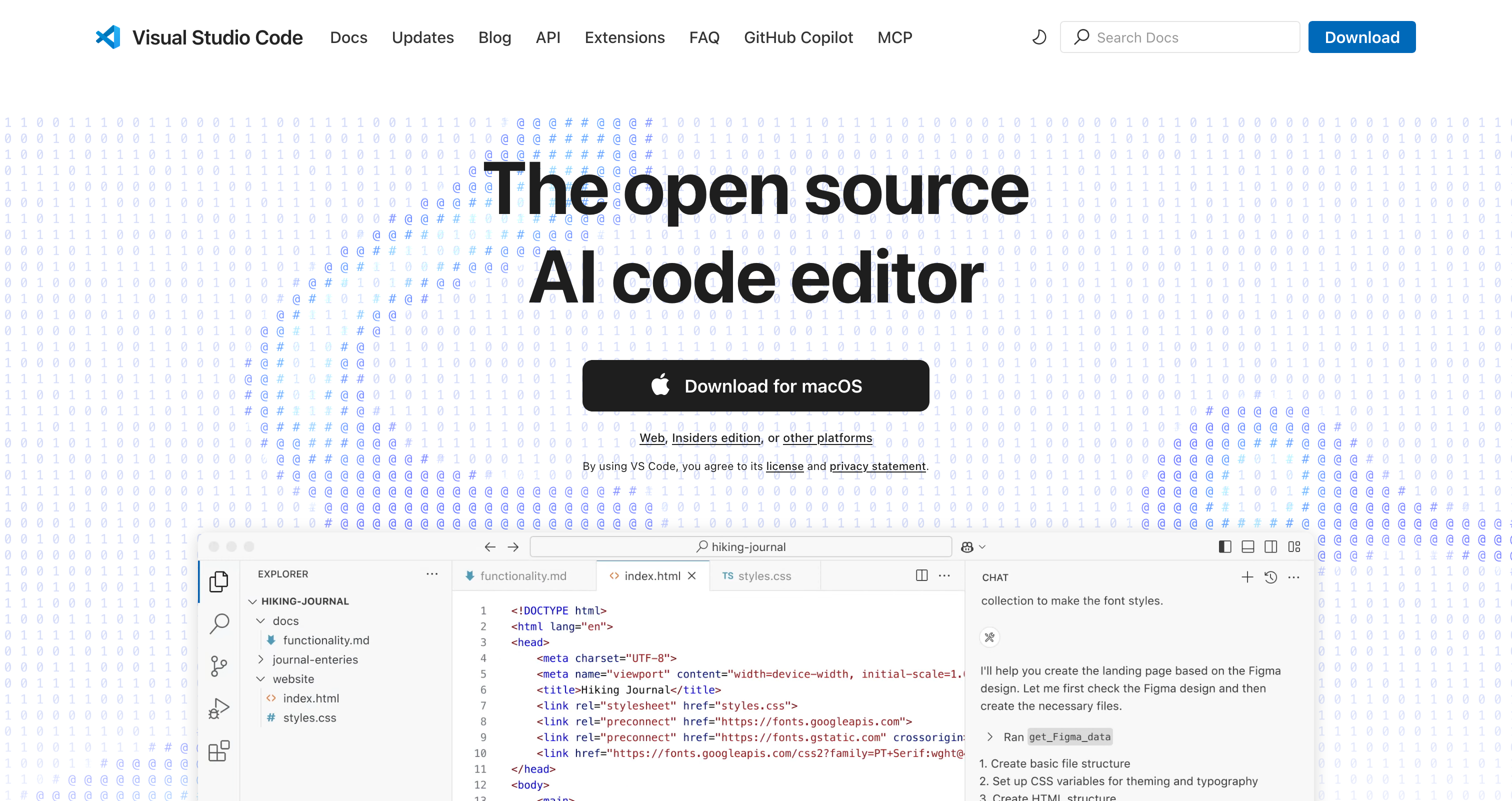Open the Copilot icon dropdown in title bar
The width and height of the screenshot is (1512, 801).
(x=972, y=547)
